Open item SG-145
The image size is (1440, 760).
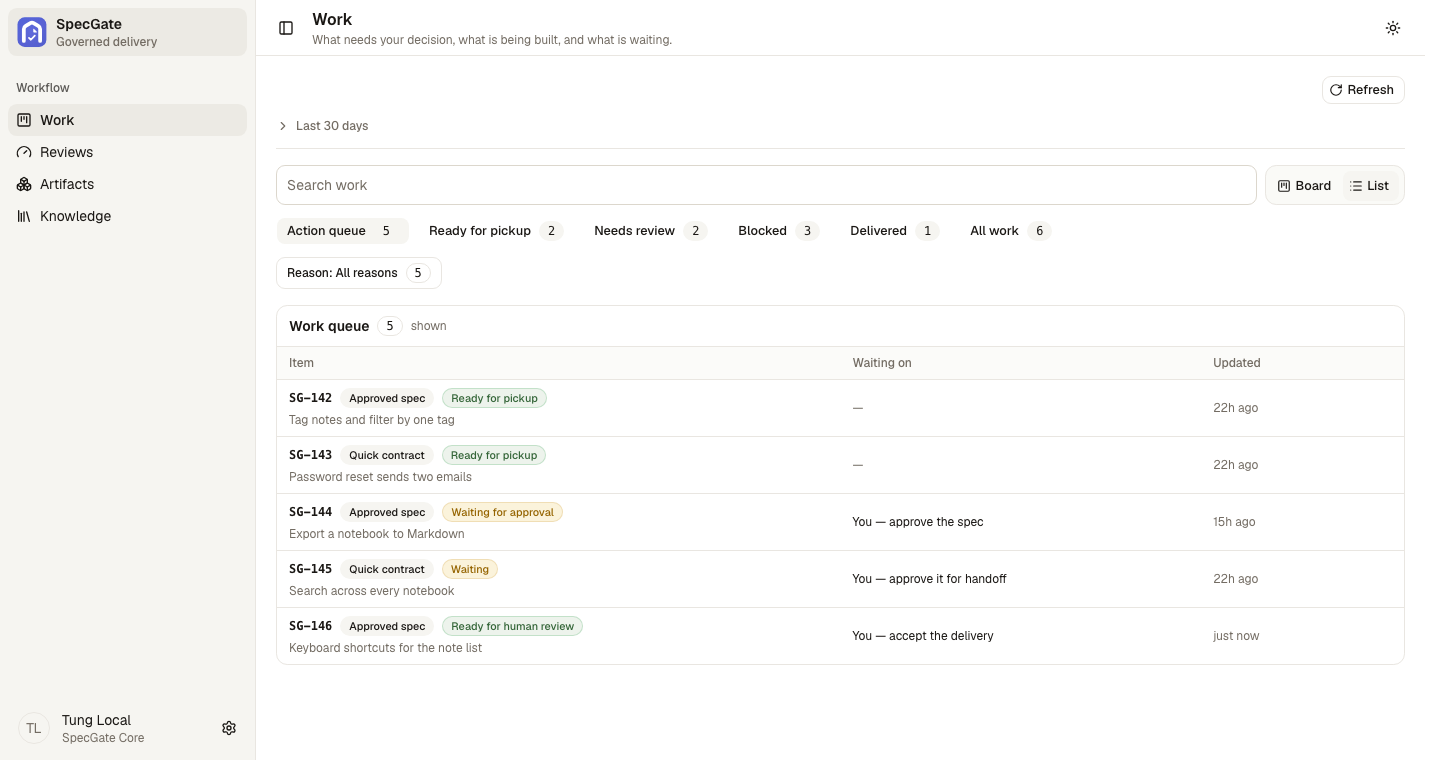coord(840,579)
